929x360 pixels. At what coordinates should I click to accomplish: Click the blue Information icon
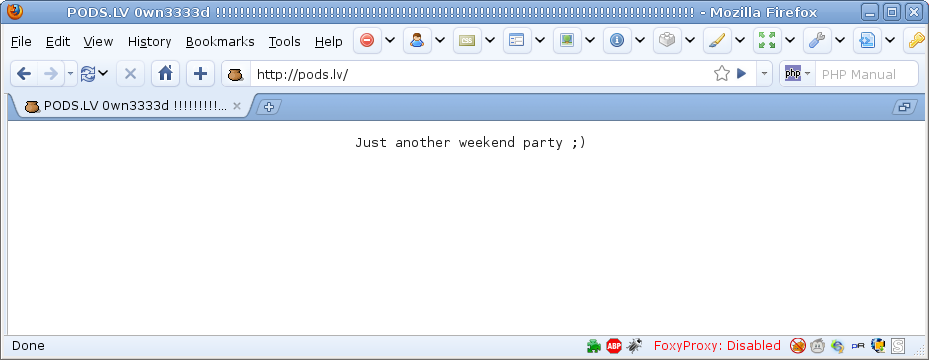click(x=617, y=40)
